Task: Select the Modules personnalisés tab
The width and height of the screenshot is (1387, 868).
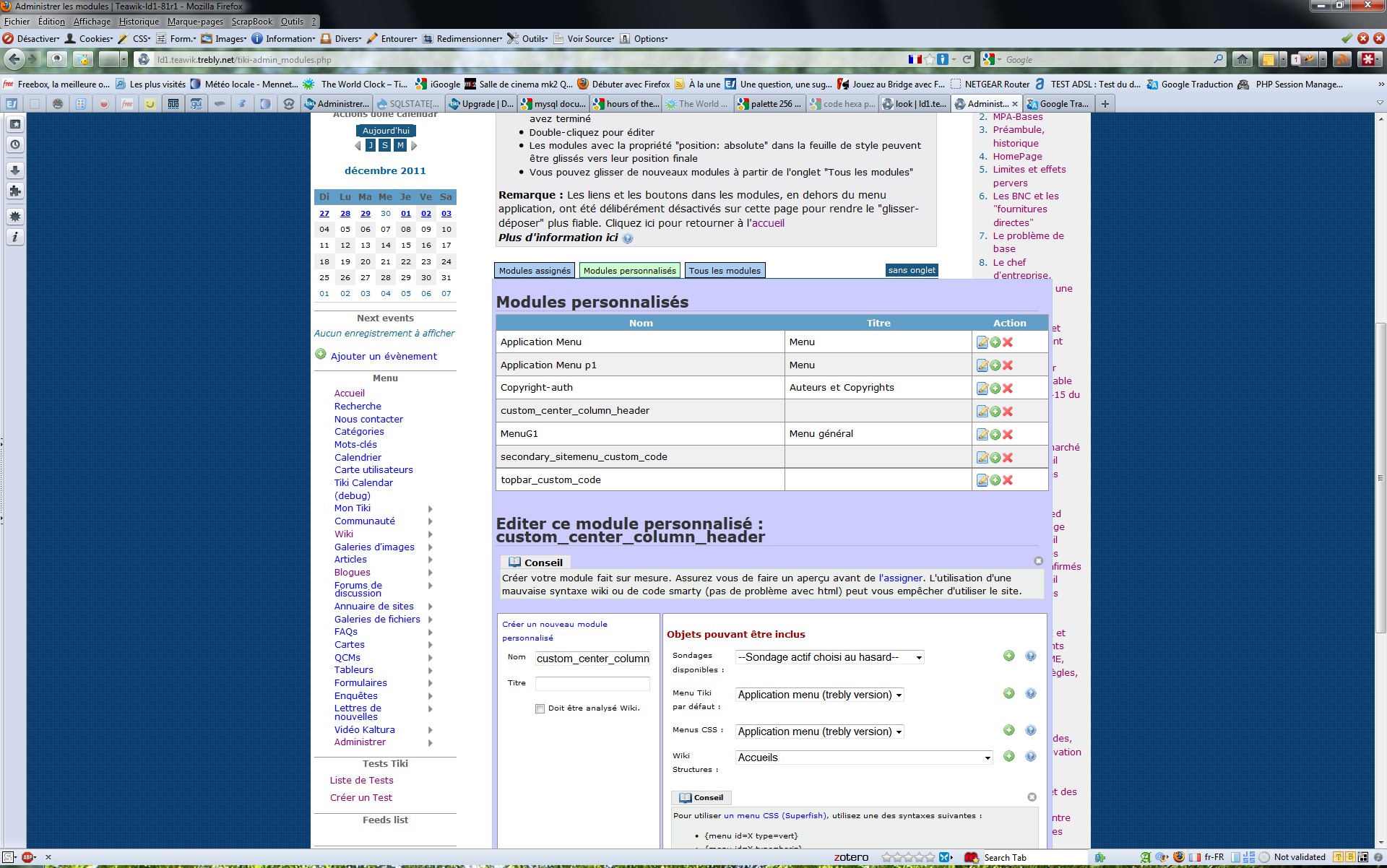Action: 630,271
